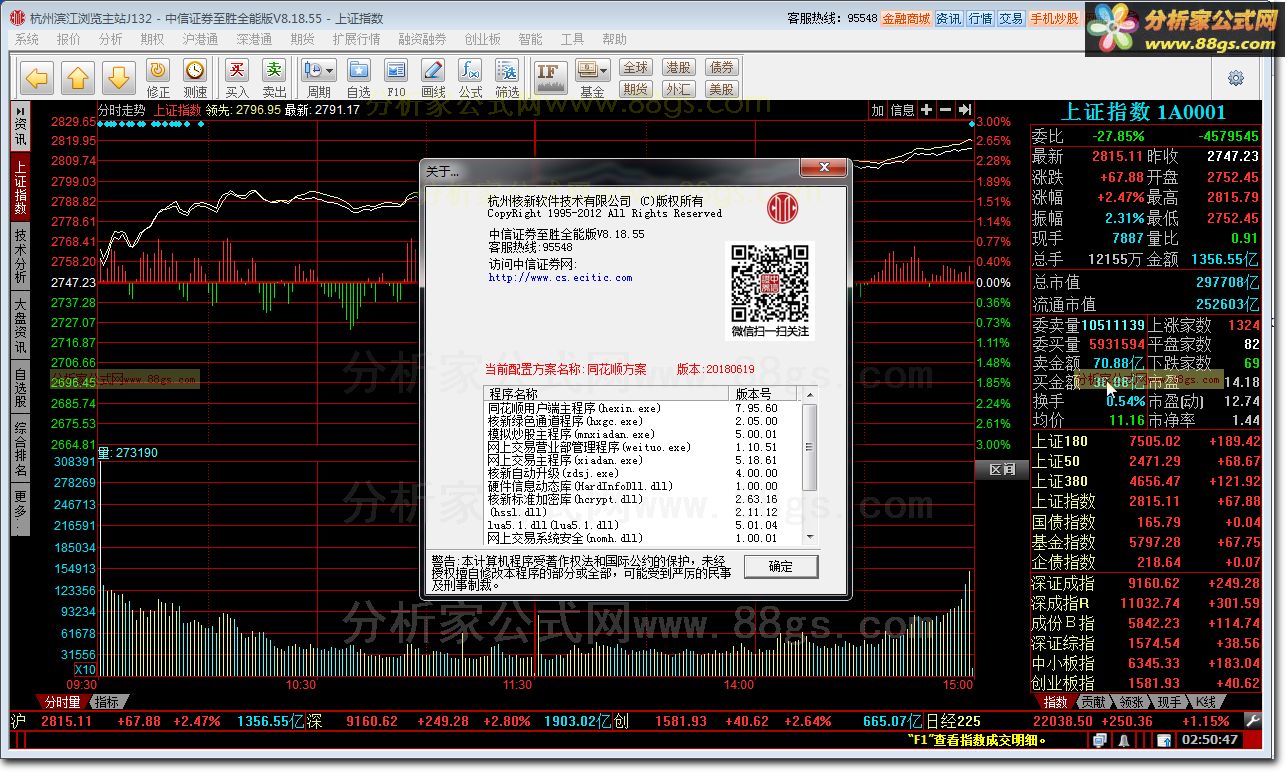The image size is (1287, 772).
Task: Click the 确定 button in About dialog
Action: (781, 566)
